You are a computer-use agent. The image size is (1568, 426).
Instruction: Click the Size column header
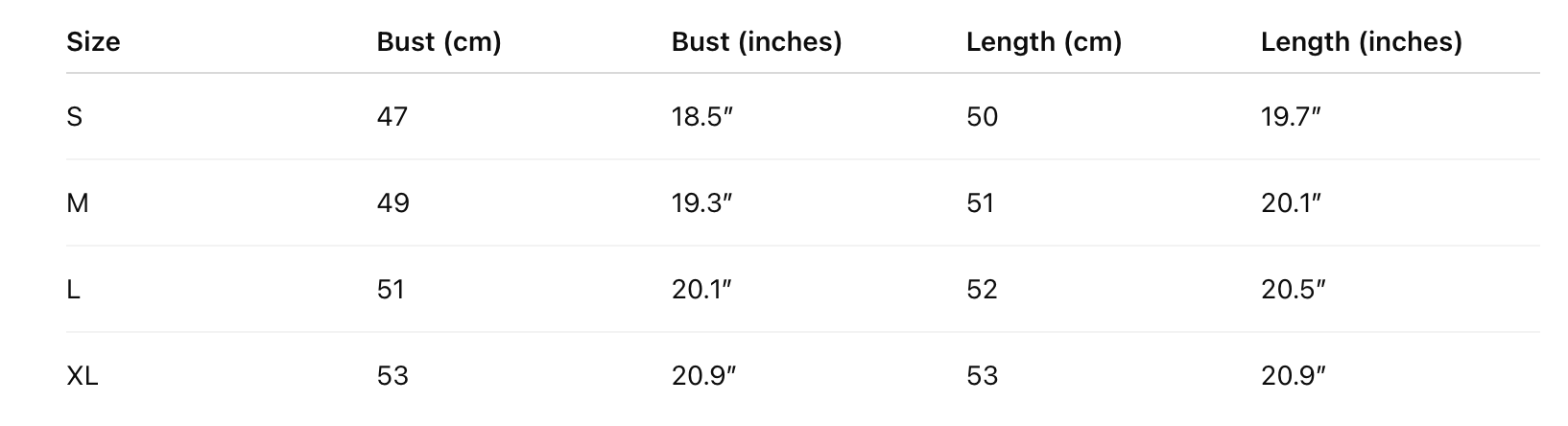coord(93,42)
